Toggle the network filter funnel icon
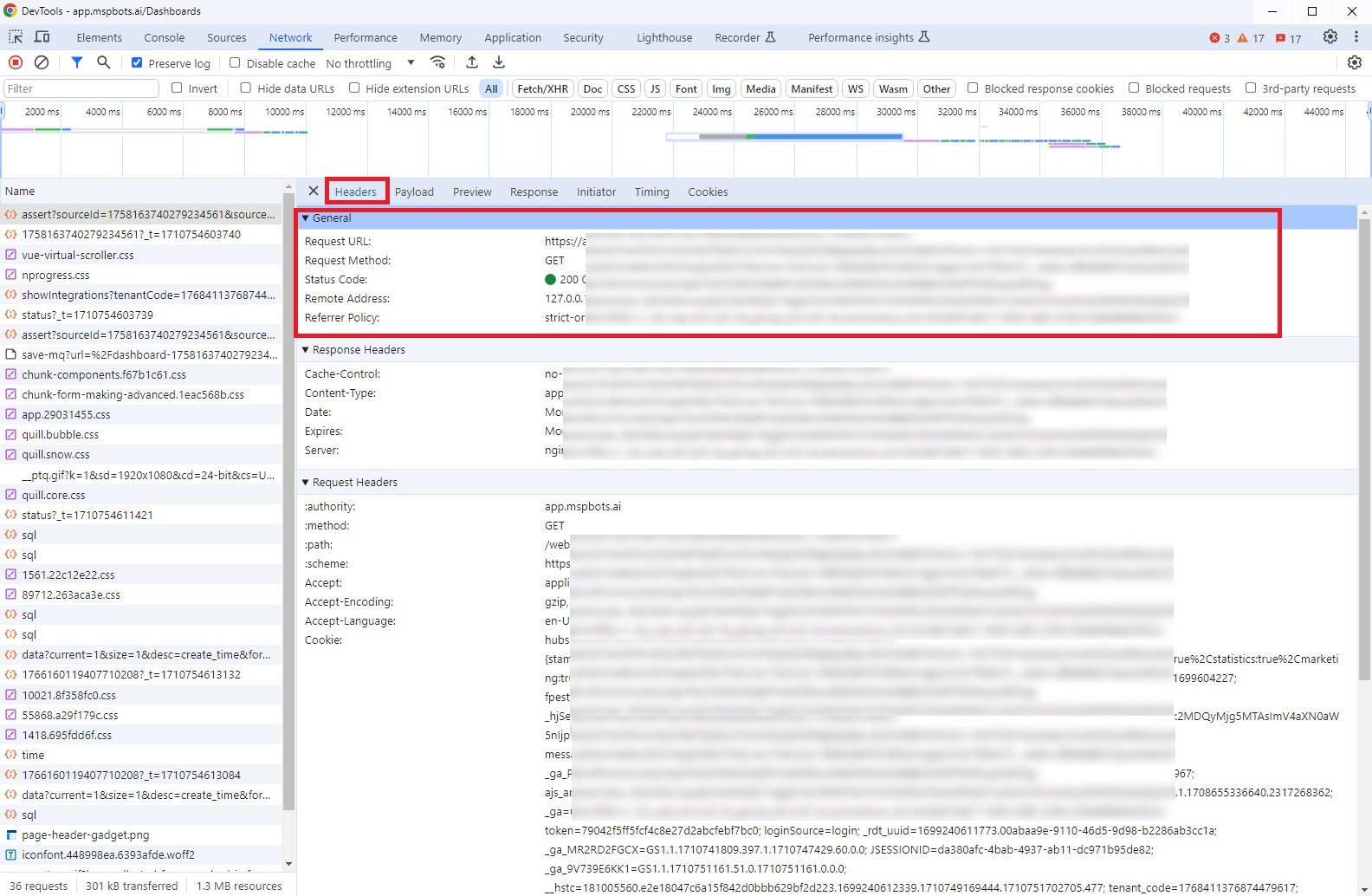Screen dimensions: 1372x896 pos(77,62)
